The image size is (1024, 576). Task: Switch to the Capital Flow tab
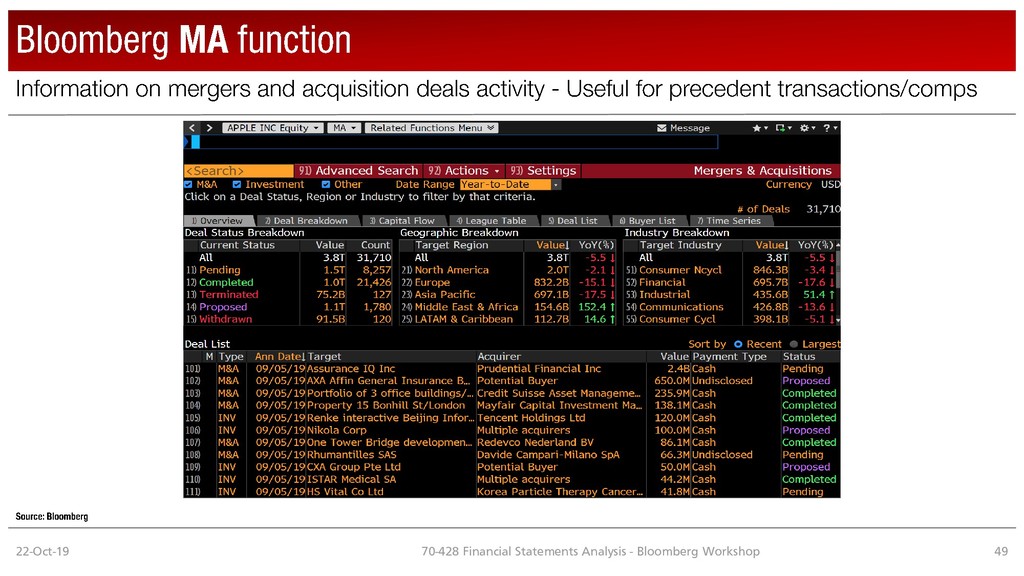(402, 221)
